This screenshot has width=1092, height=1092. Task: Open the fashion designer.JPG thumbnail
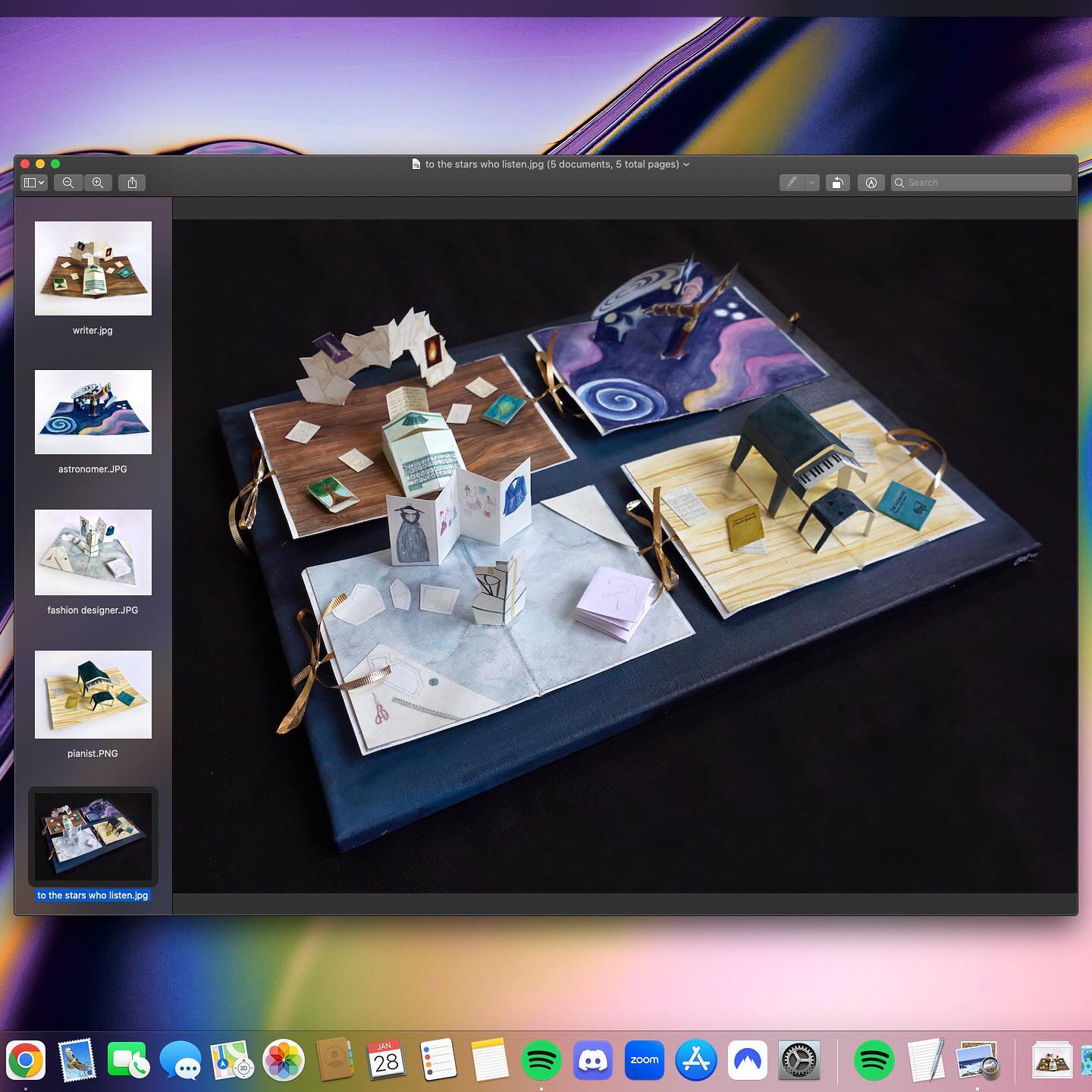click(93, 552)
